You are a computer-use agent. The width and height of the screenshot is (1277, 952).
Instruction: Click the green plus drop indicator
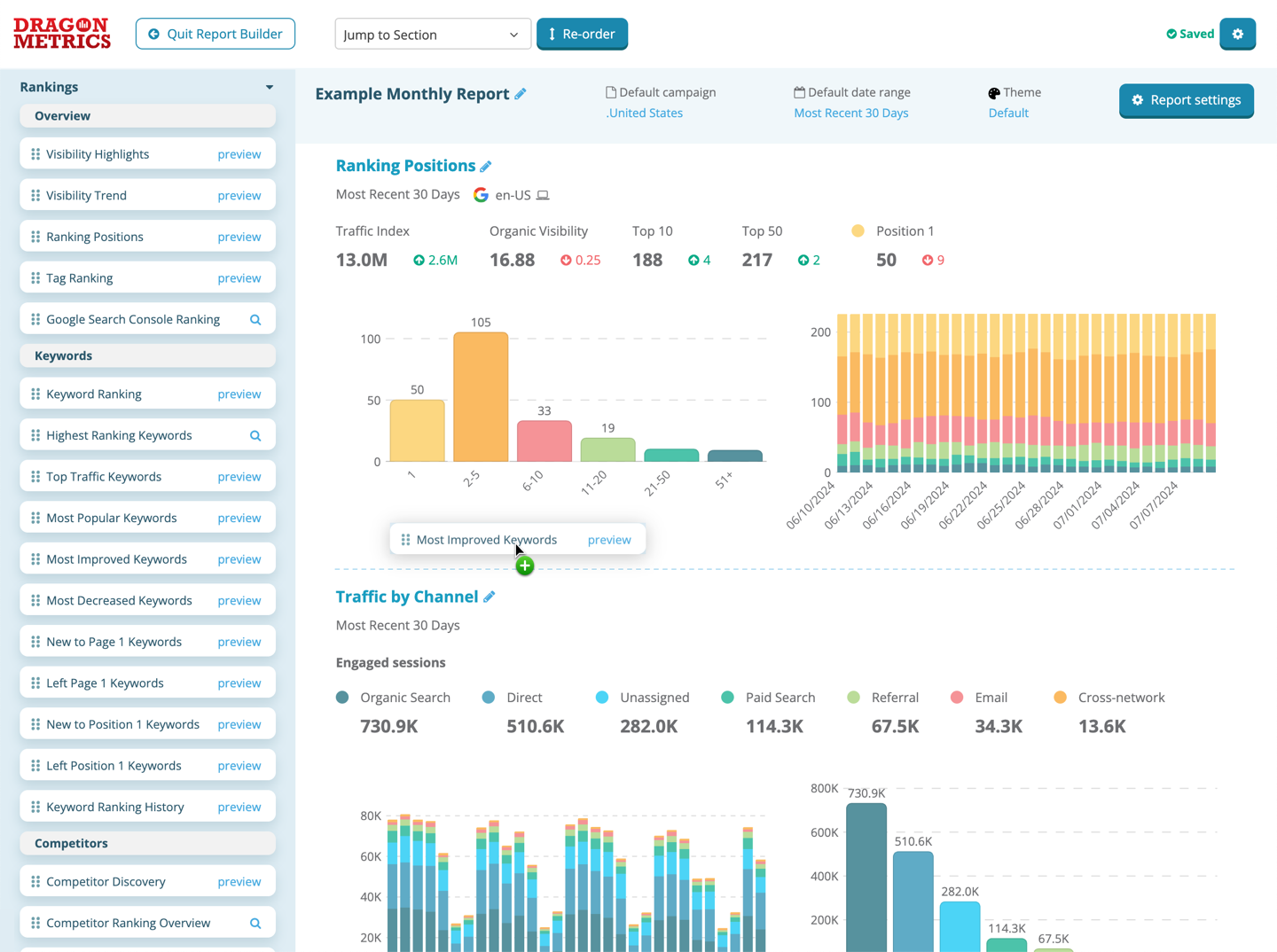click(525, 566)
